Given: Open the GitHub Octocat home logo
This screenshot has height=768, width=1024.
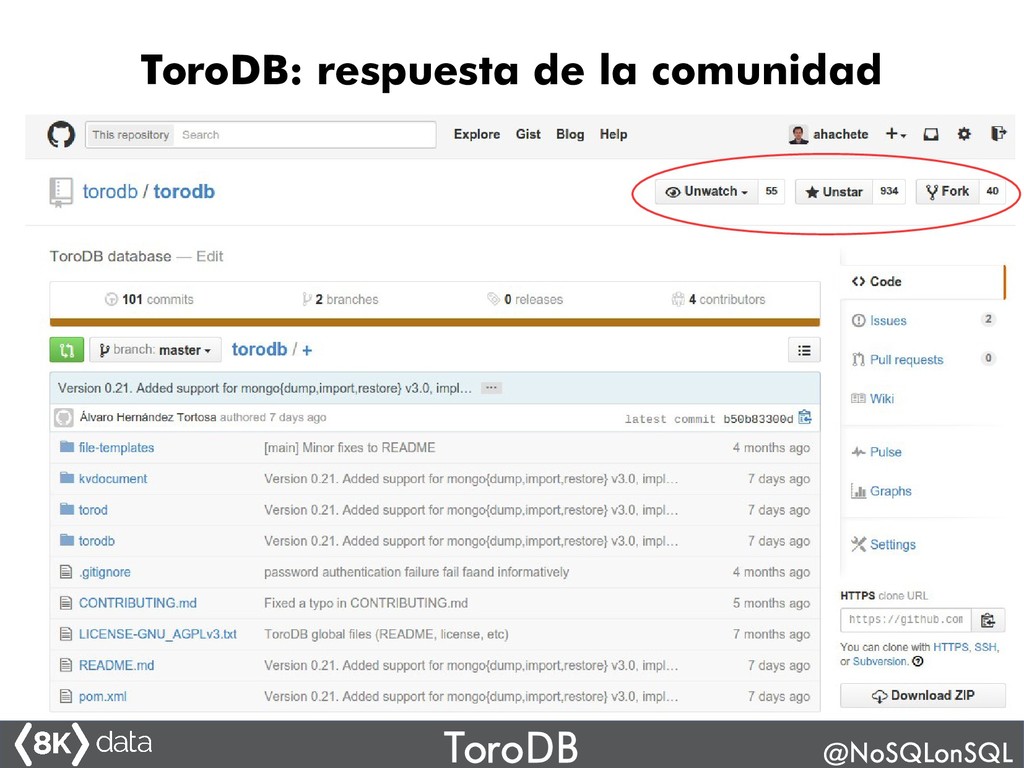Looking at the screenshot, I should pyautogui.click(x=61, y=135).
